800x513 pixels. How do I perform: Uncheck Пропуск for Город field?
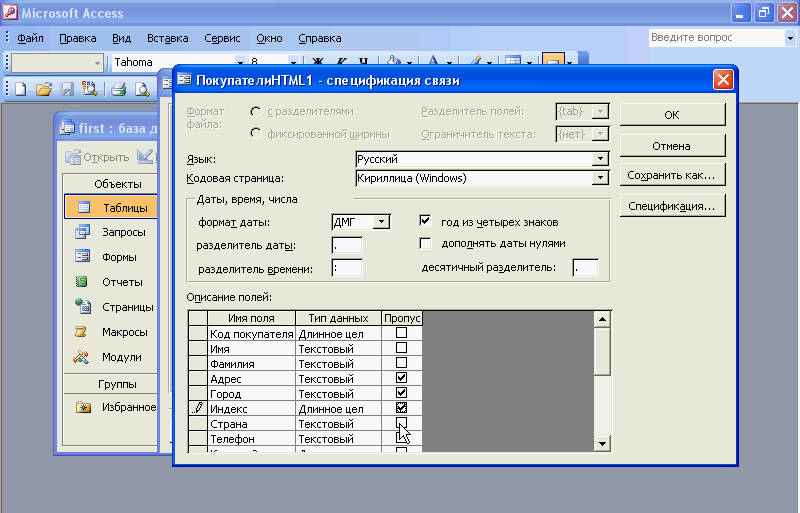(x=402, y=393)
